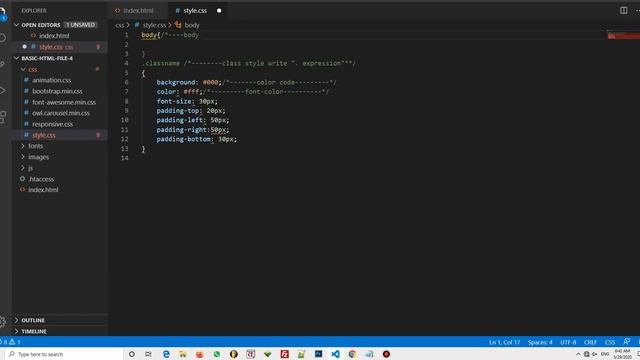The width and height of the screenshot is (640, 360).
Task: Click the css breadcrumb segment
Action: 120,25
